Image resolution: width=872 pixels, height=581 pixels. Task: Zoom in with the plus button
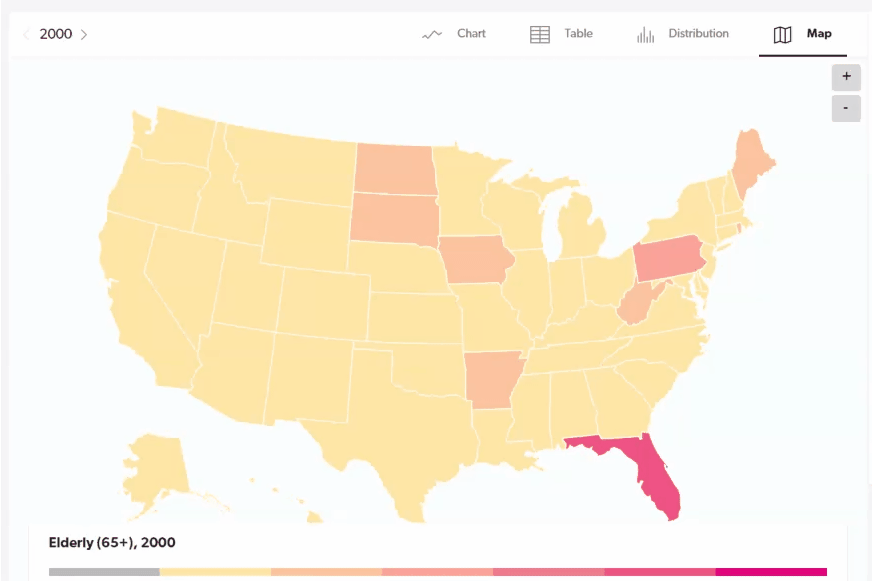click(846, 77)
